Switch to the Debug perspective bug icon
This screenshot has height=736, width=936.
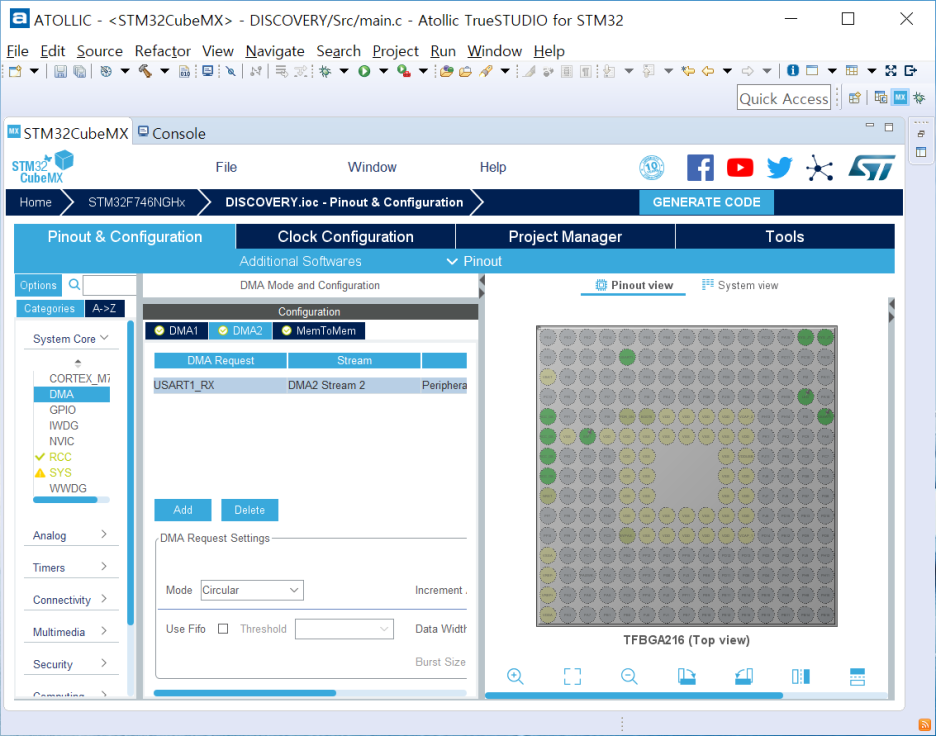[x=919, y=97]
